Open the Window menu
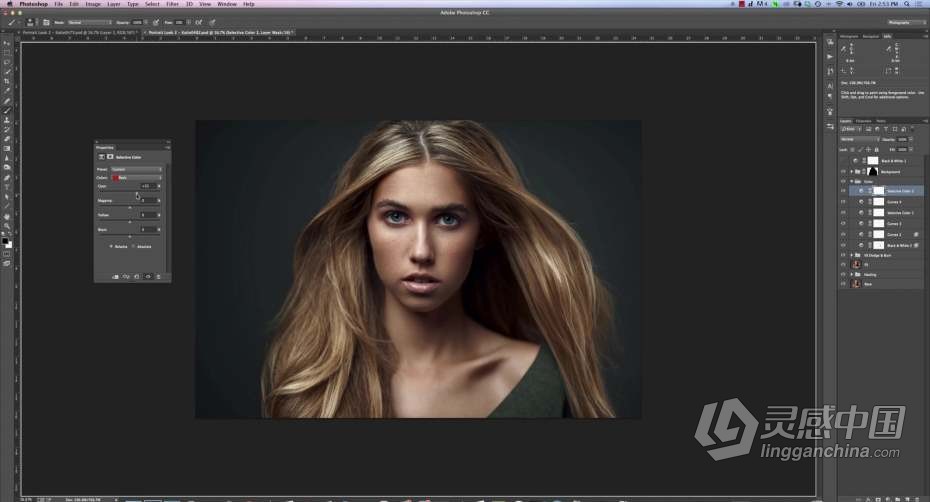930x502 pixels. pos(227,4)
